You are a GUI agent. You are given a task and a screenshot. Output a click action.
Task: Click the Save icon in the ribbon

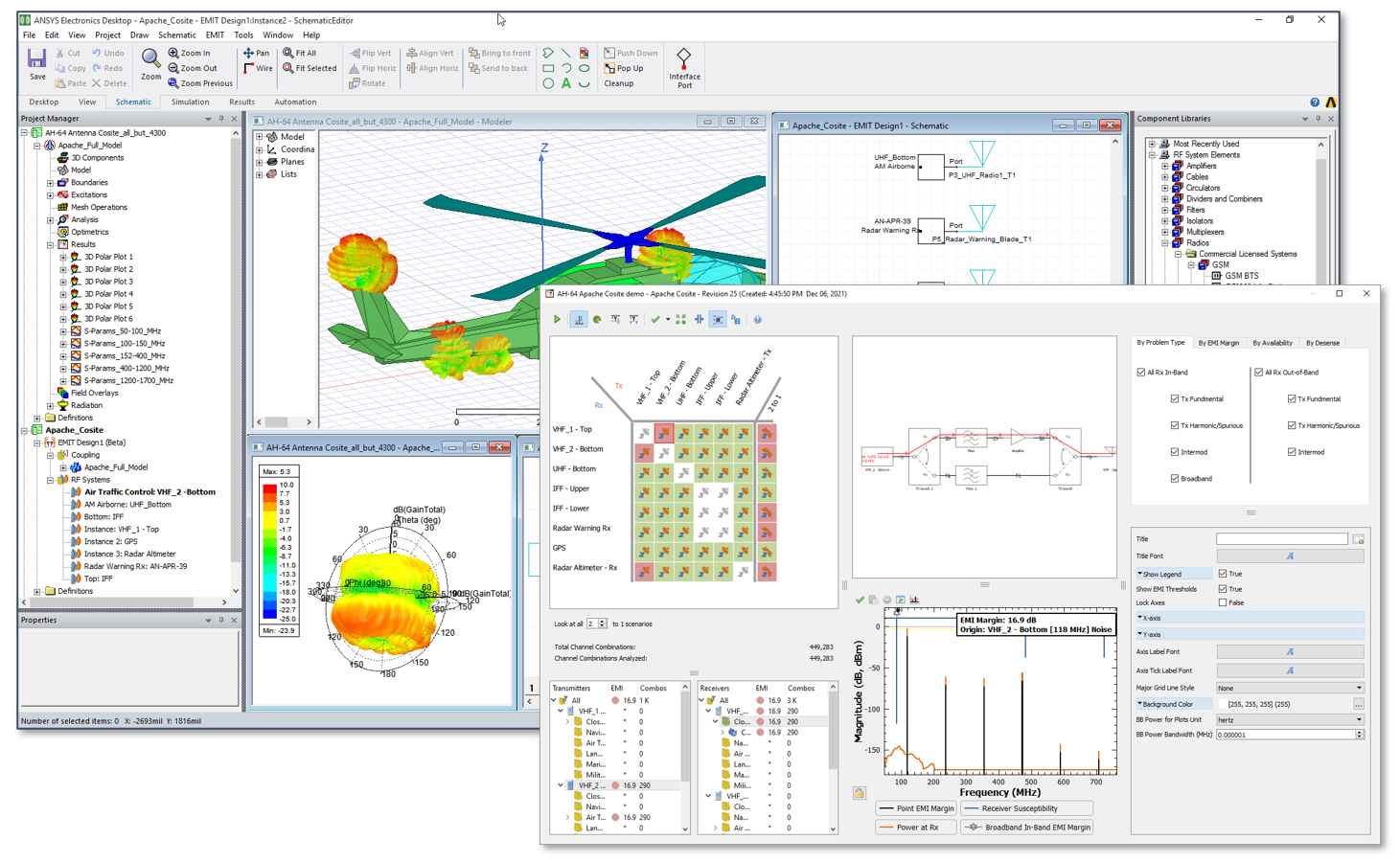click(x=36, y=59)
